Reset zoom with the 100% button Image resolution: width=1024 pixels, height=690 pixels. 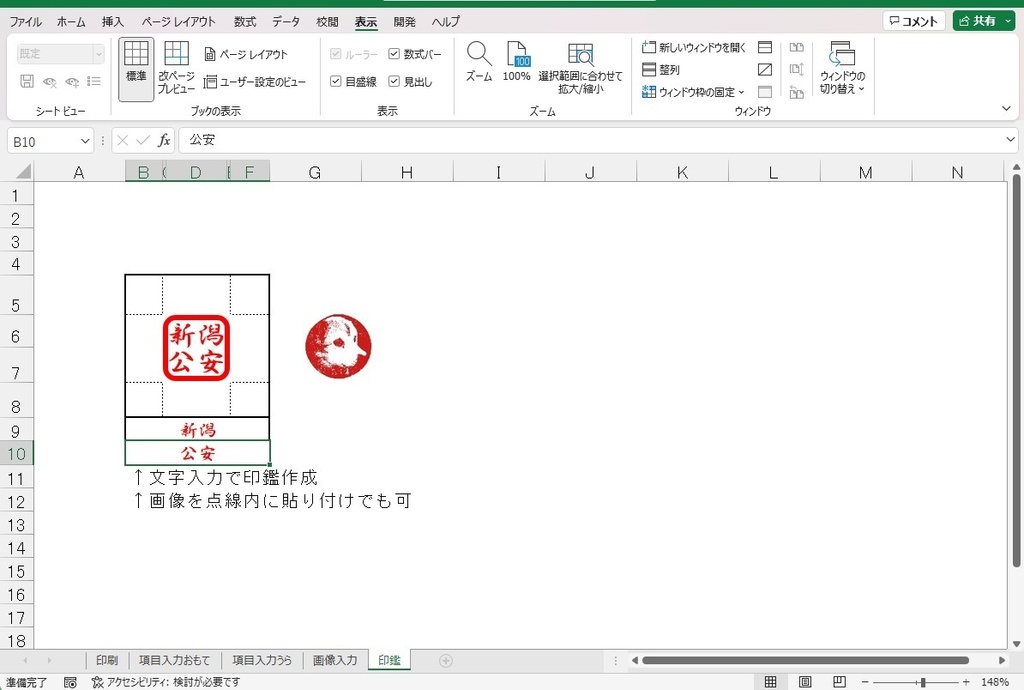(516, 62)
